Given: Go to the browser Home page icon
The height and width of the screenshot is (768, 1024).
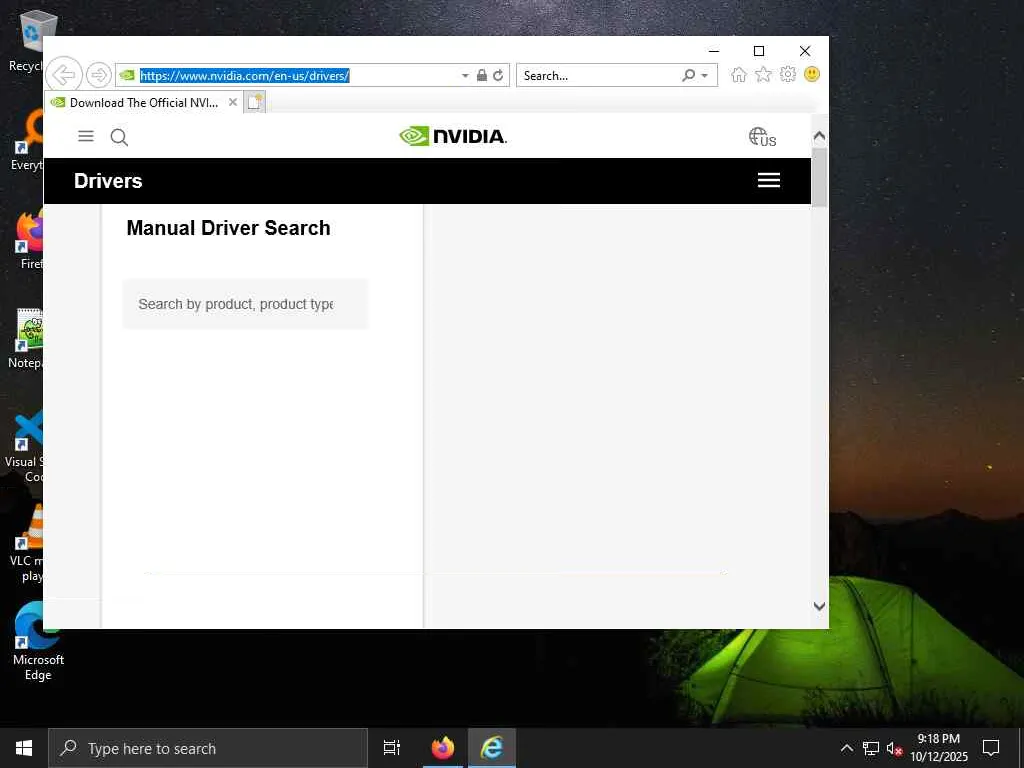Looking at the screenshot, I should (x=739, y=75).
